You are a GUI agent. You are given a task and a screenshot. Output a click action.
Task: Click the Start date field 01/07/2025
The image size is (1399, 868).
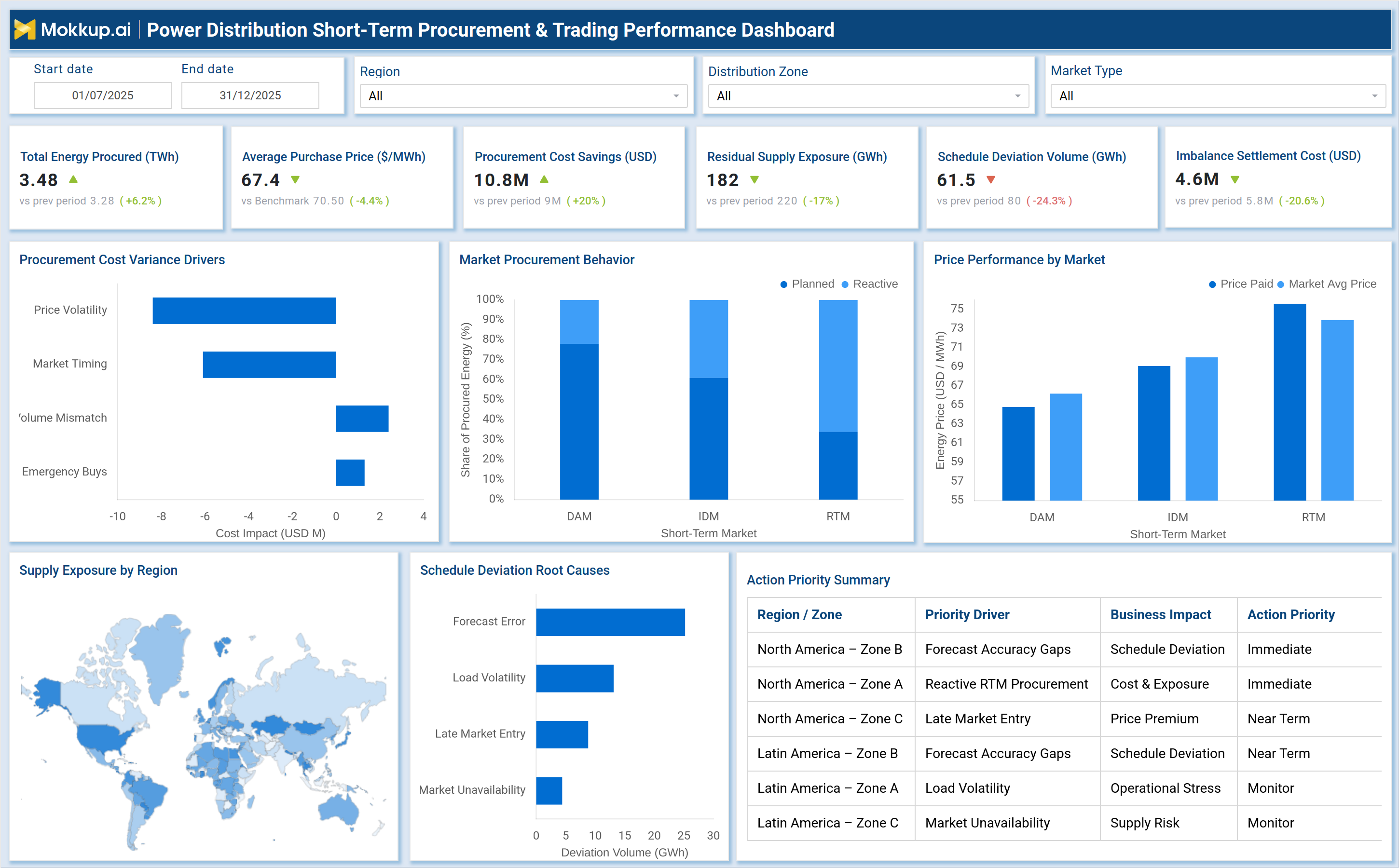pos(103,95)
